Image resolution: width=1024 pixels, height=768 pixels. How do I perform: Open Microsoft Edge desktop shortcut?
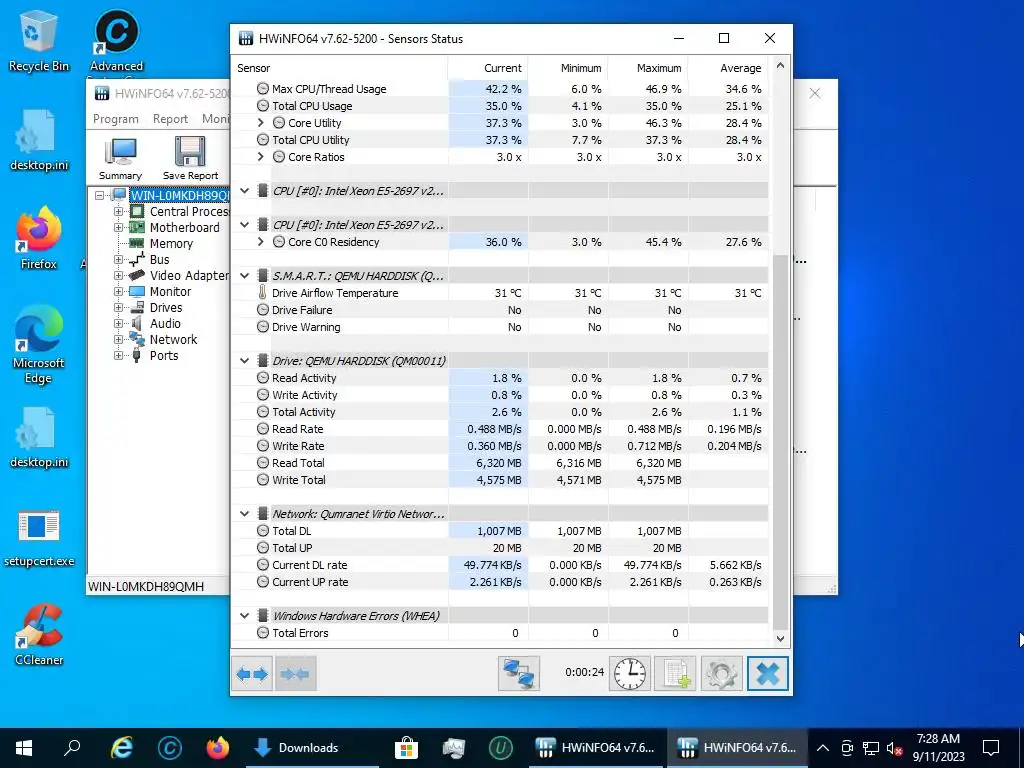pos(39,345)
